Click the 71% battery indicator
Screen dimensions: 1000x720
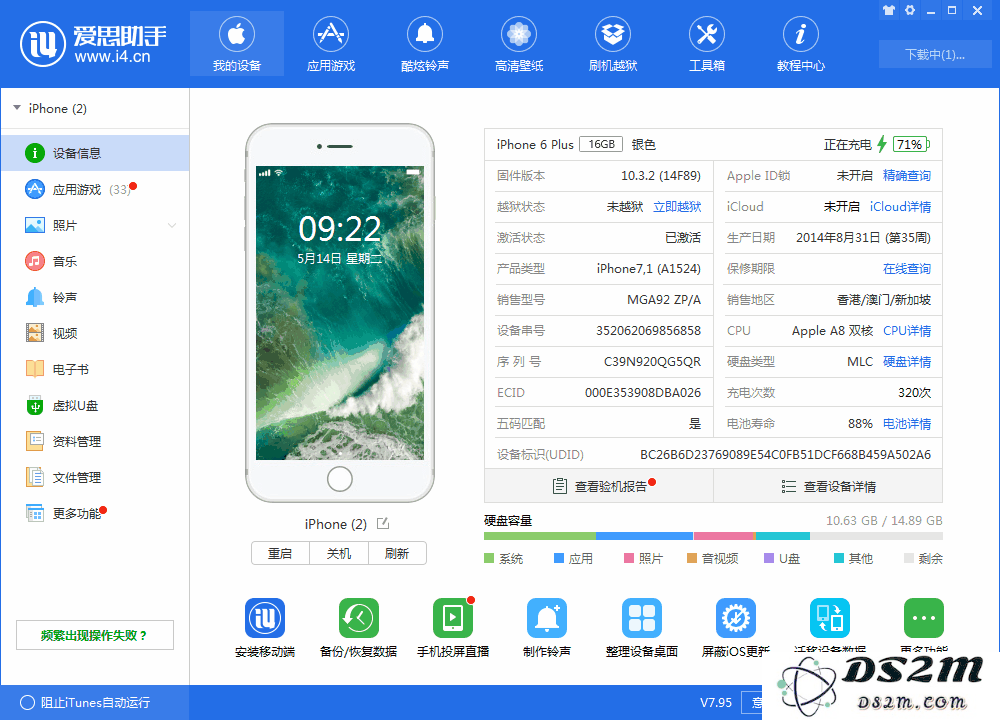click(910, 144)
